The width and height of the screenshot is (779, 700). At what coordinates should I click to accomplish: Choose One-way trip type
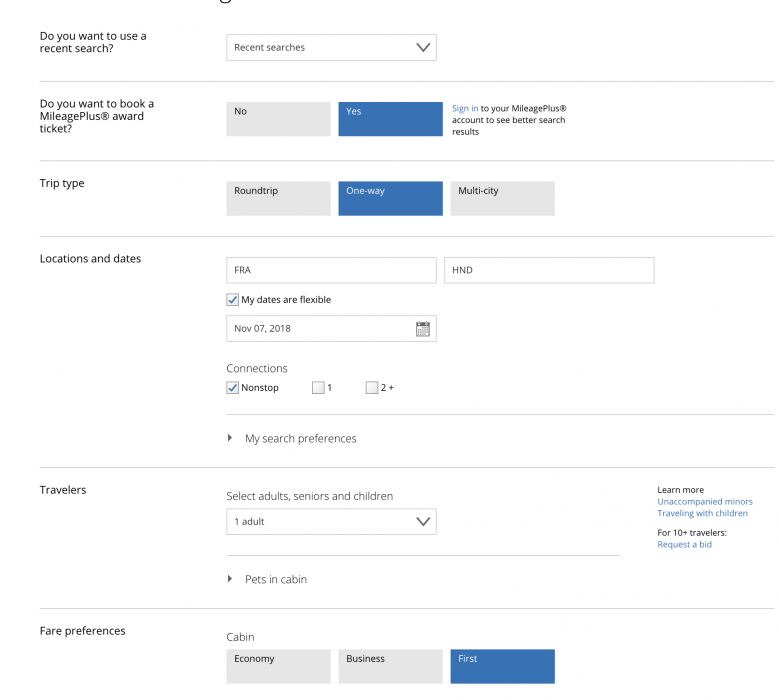390,198
